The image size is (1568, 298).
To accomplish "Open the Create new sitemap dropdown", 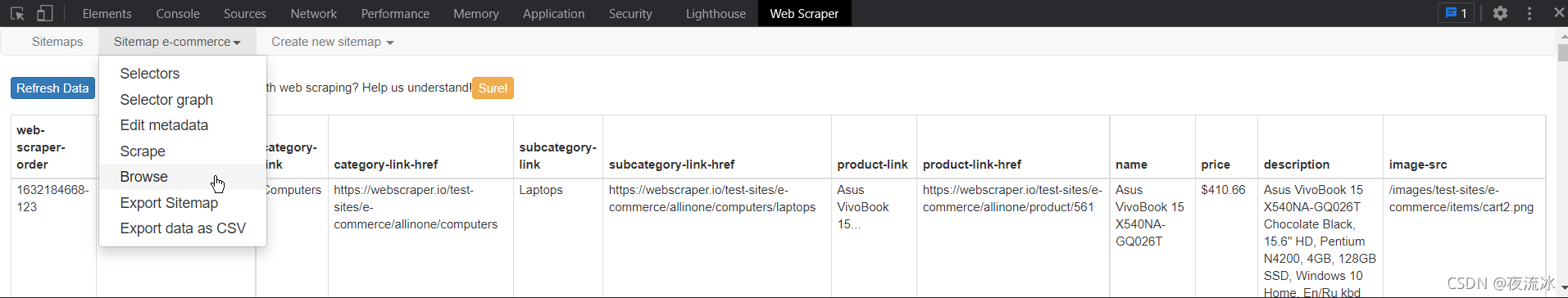I will (332, 42).
